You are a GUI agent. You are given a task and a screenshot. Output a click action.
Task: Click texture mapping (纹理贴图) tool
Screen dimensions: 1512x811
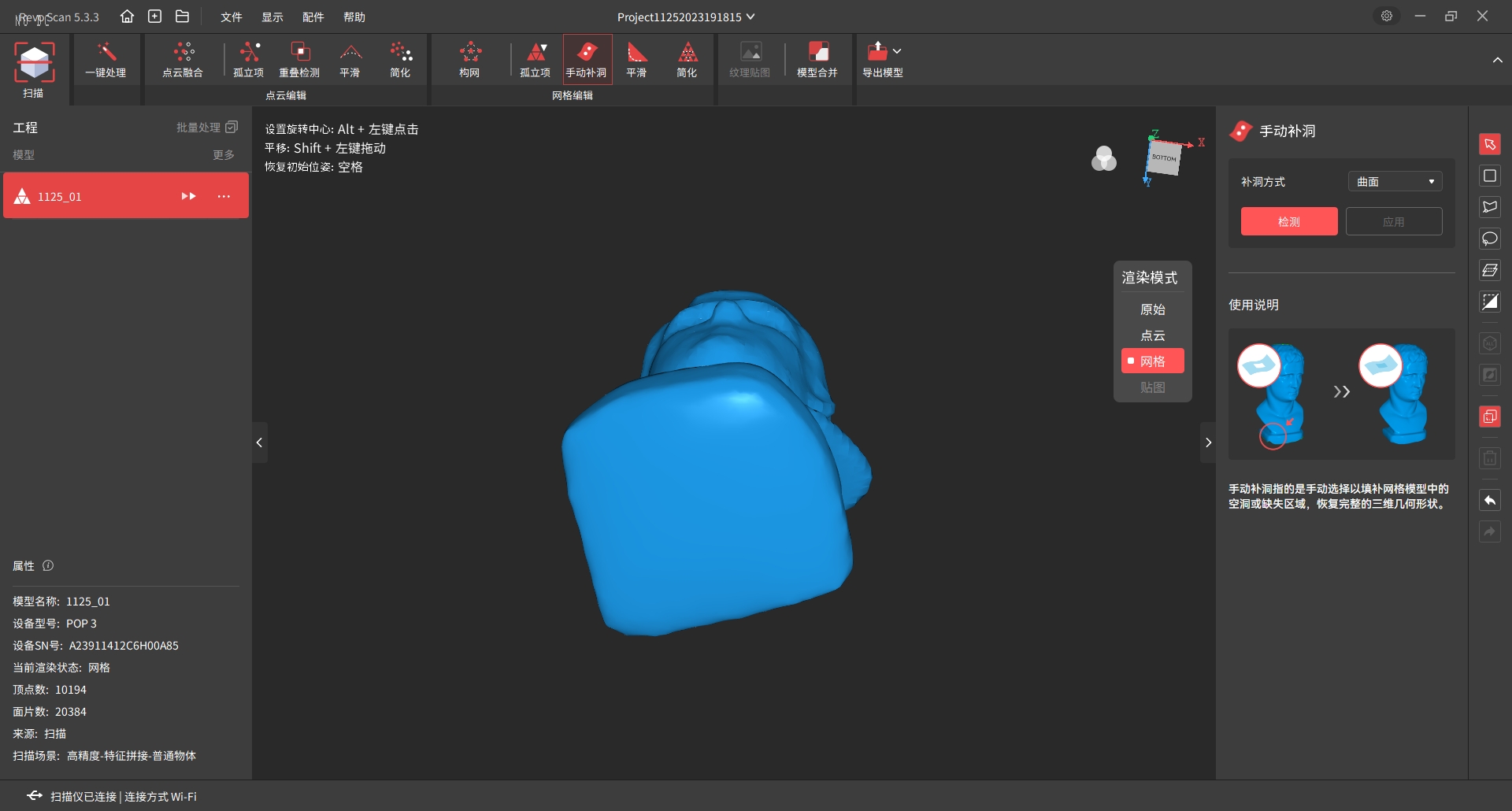pos(750,61)
